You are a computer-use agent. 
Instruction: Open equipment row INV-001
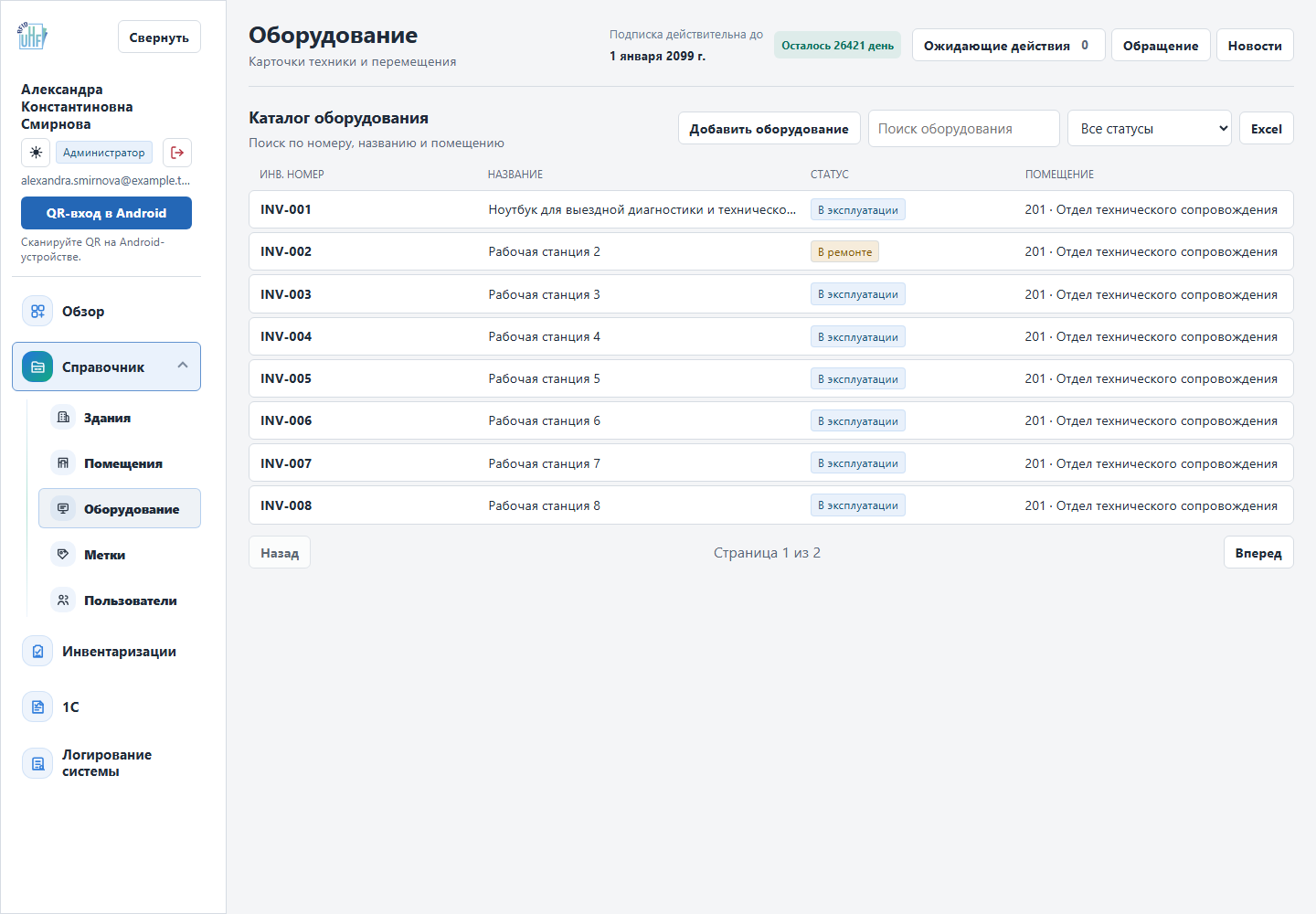[770, 209]
